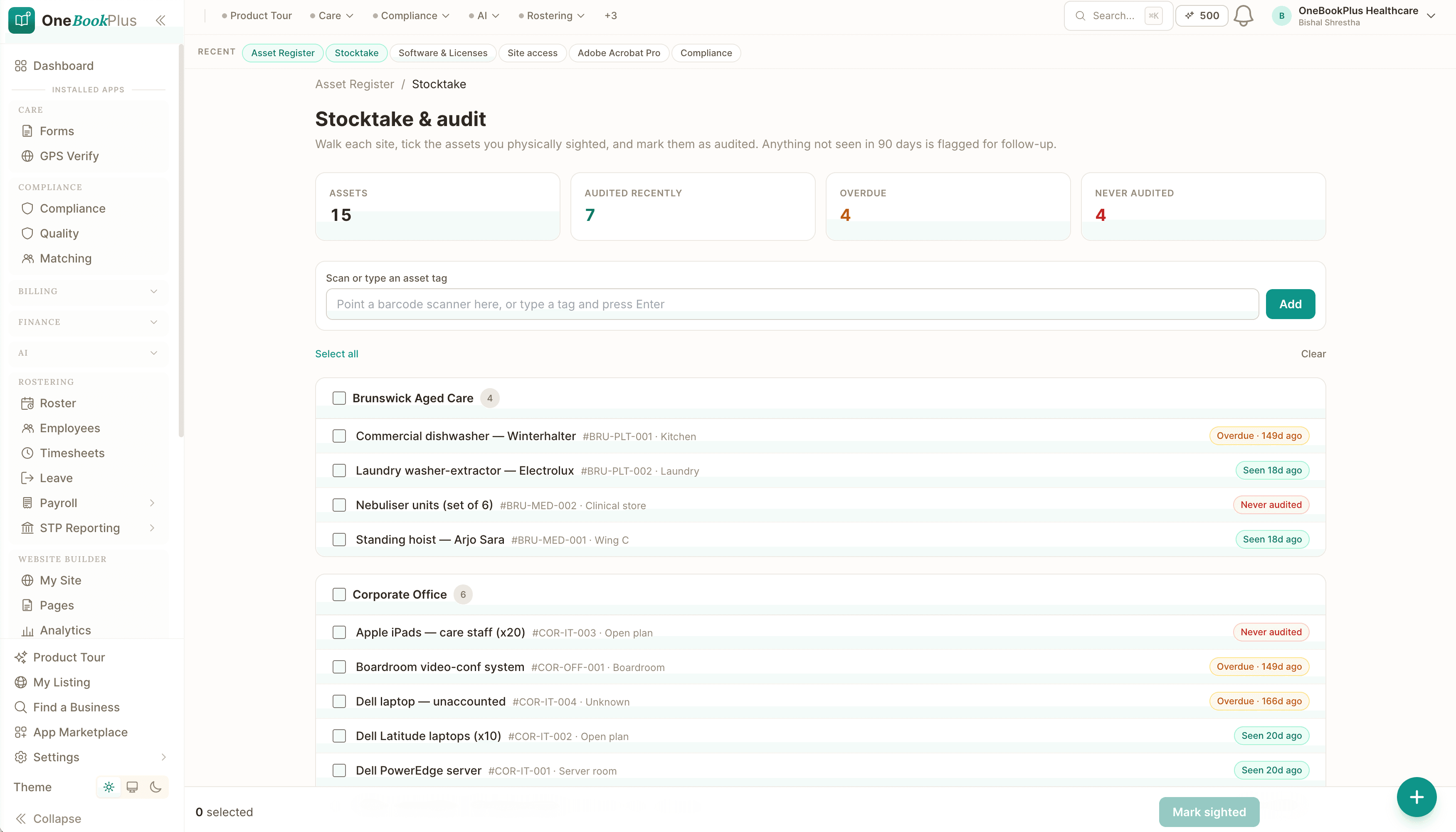
Task: Open the Software & Licenses recent tab
Action: [x=442, y=52]
